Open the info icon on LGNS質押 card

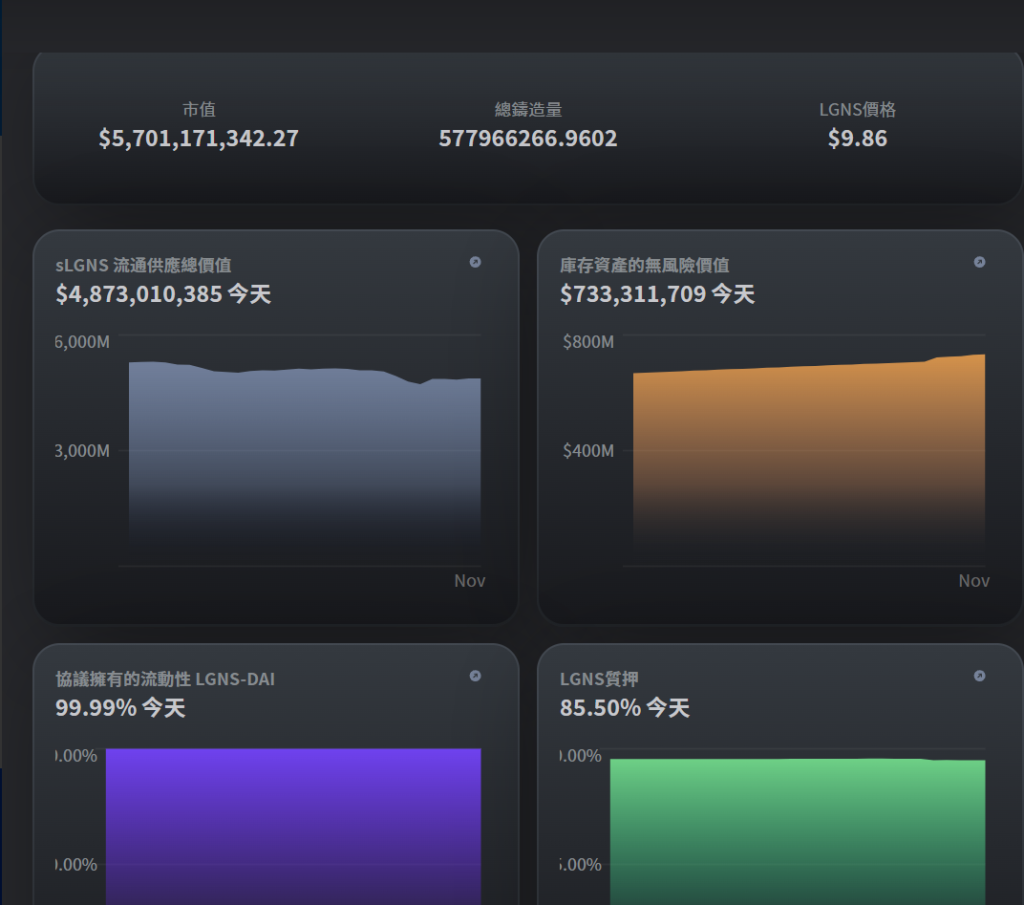click(979, 676)
